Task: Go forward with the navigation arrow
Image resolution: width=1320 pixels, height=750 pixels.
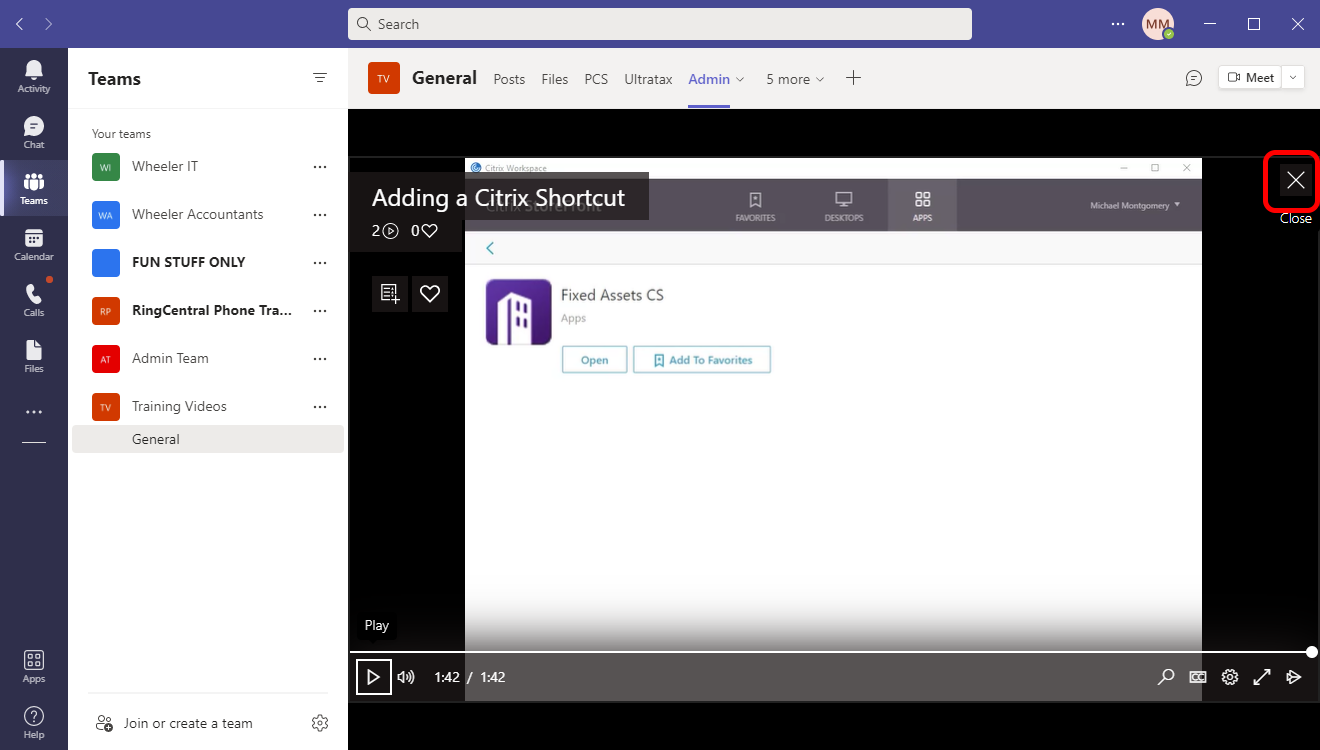Action: point(49,23)
